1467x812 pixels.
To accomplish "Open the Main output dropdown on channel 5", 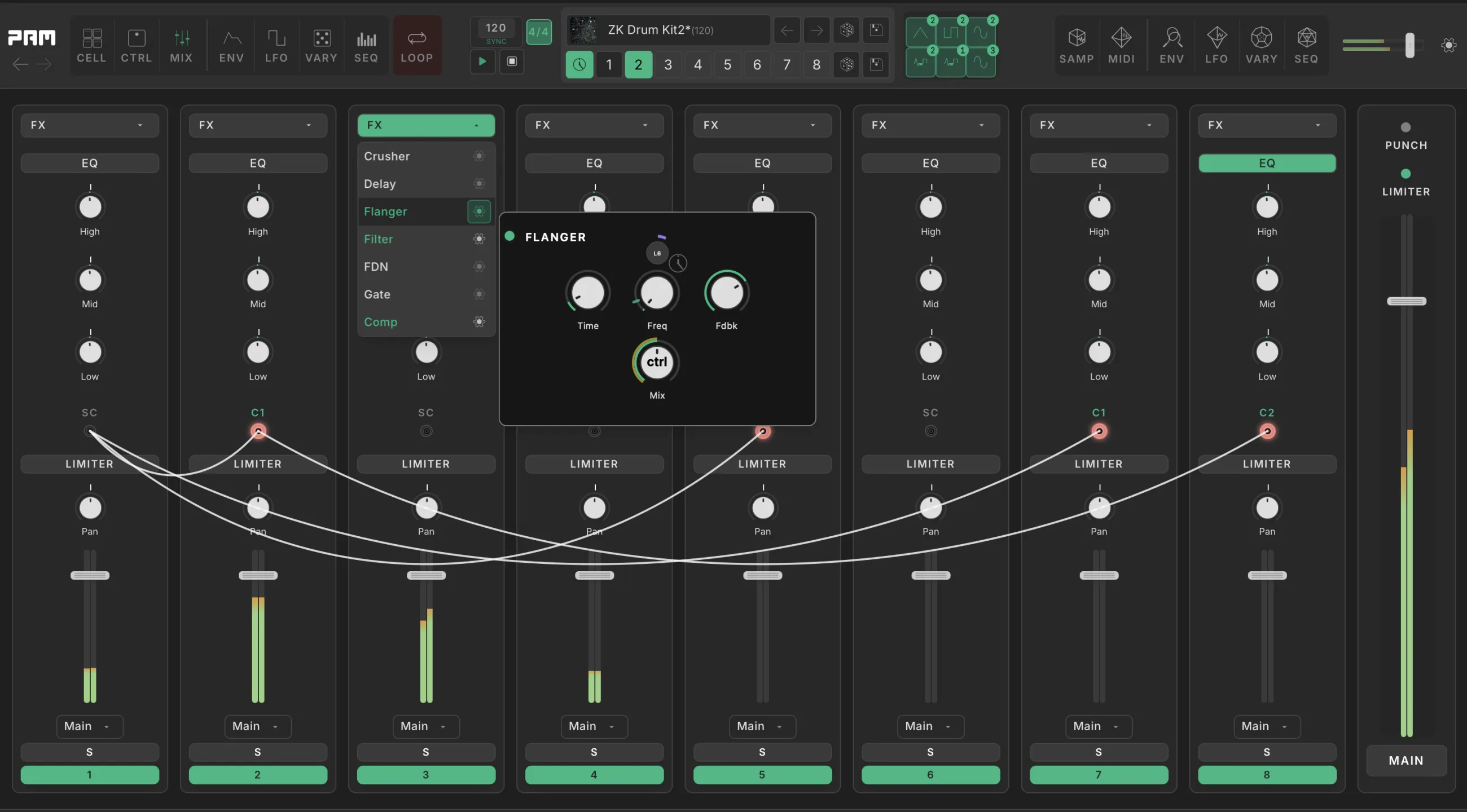I will (x=762, y=726).
